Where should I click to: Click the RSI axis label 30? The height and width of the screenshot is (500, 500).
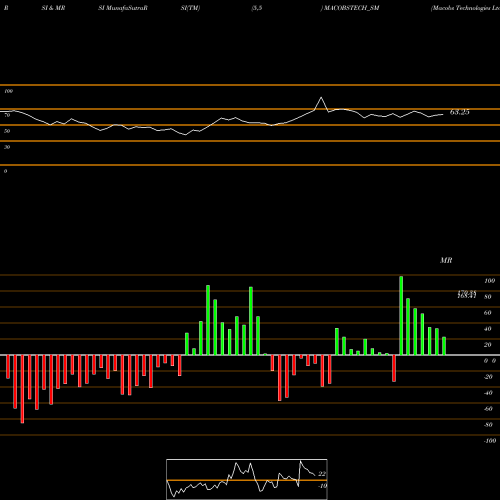pos(7,147)
